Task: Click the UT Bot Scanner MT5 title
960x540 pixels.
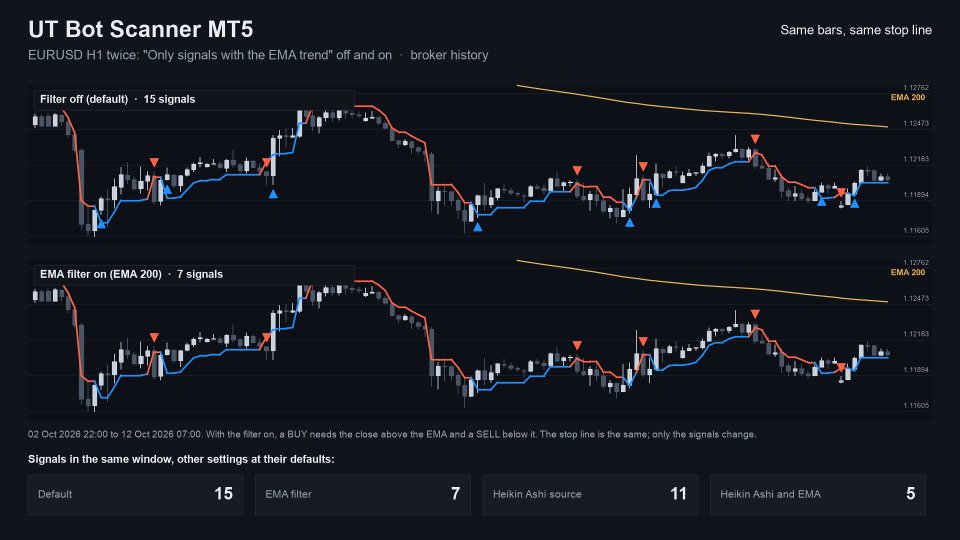Action: pos(141,29)
